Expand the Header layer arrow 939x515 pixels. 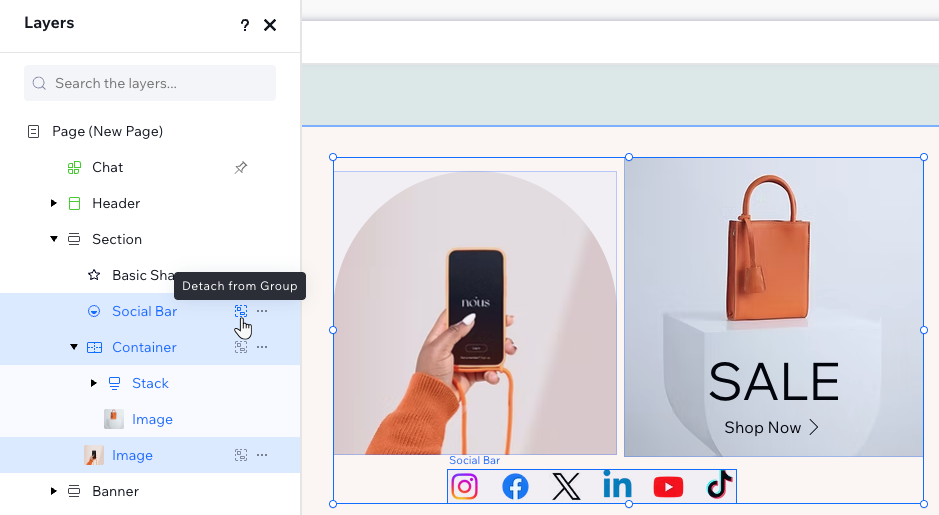[x=54, y=204]
